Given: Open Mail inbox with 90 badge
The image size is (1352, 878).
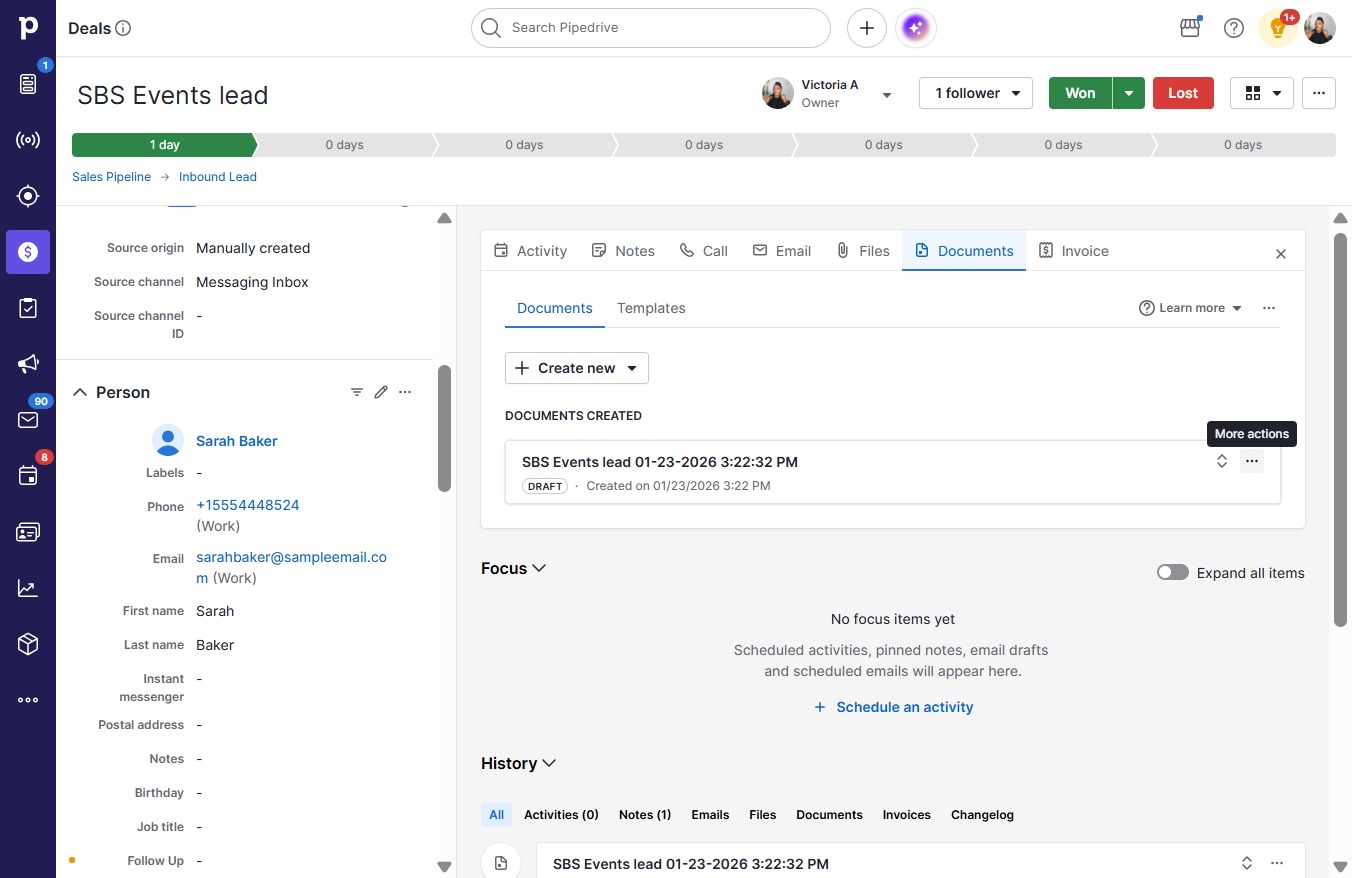Looking at the screenshot, I should coord(28,420).
